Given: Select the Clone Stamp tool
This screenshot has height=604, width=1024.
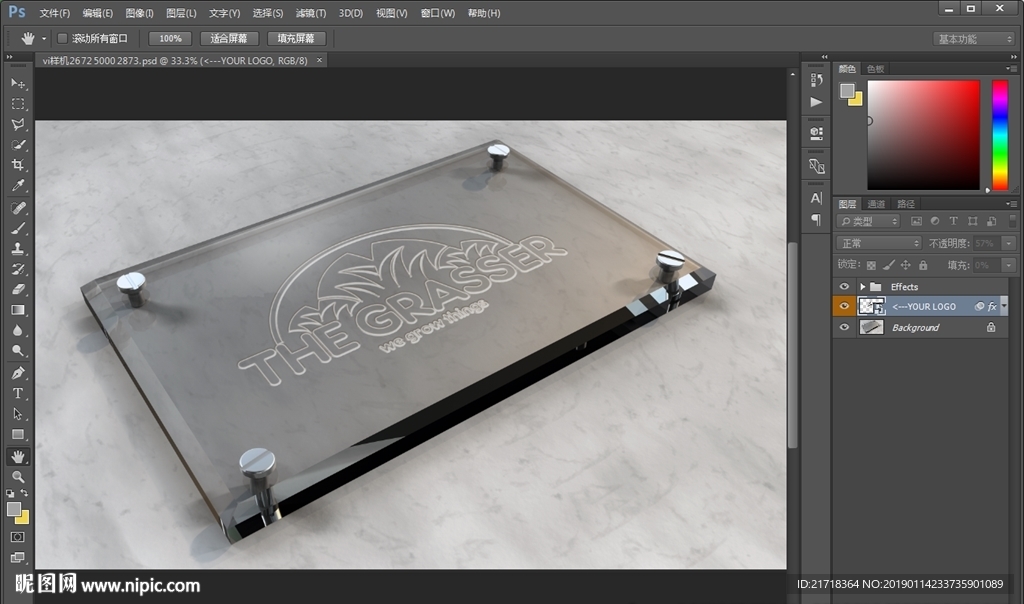Looking at the screenshot, I should [x=18, y=248].
